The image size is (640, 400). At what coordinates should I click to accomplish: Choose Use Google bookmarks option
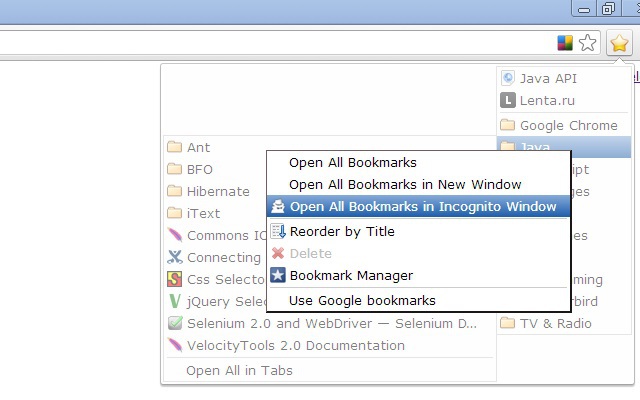point(362,300)
